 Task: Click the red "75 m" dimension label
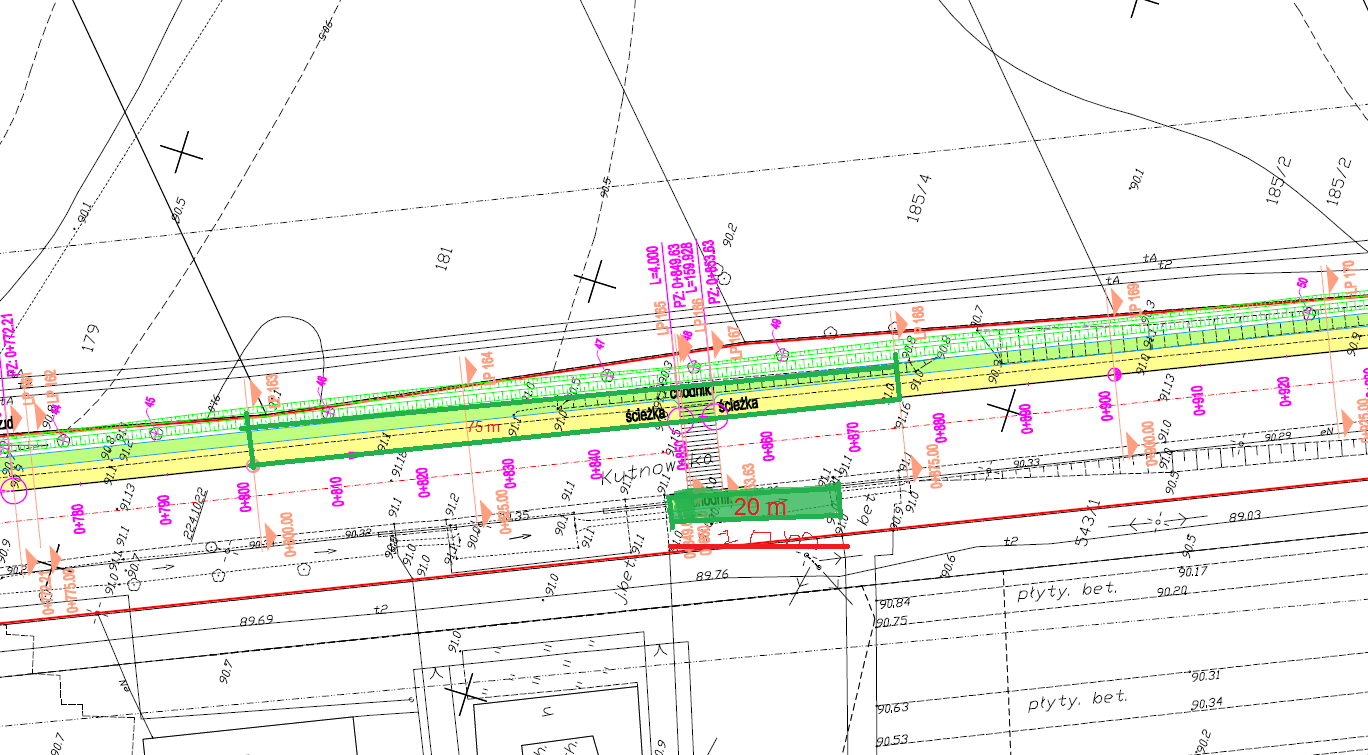tap(483, 426)
